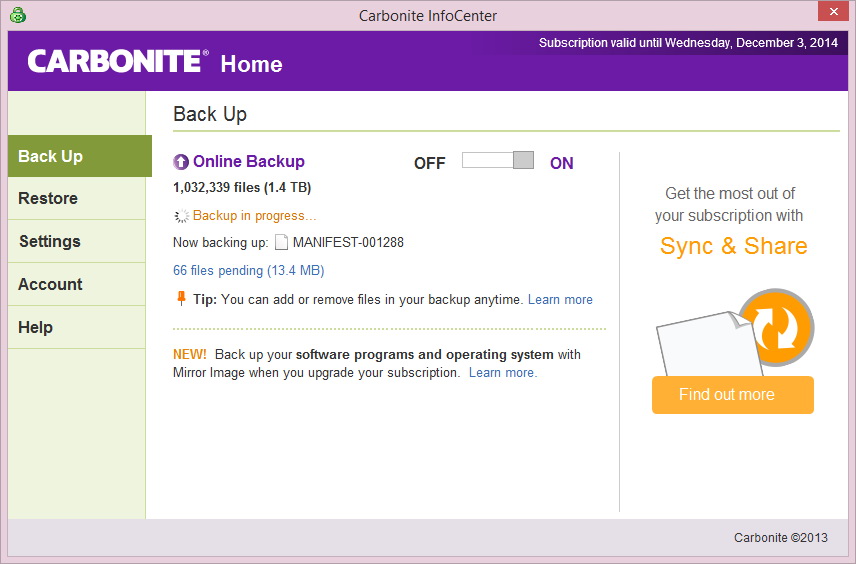The image size is (856, 564).
Task: Open the 66 files pending link
Action: pos(248,271)
